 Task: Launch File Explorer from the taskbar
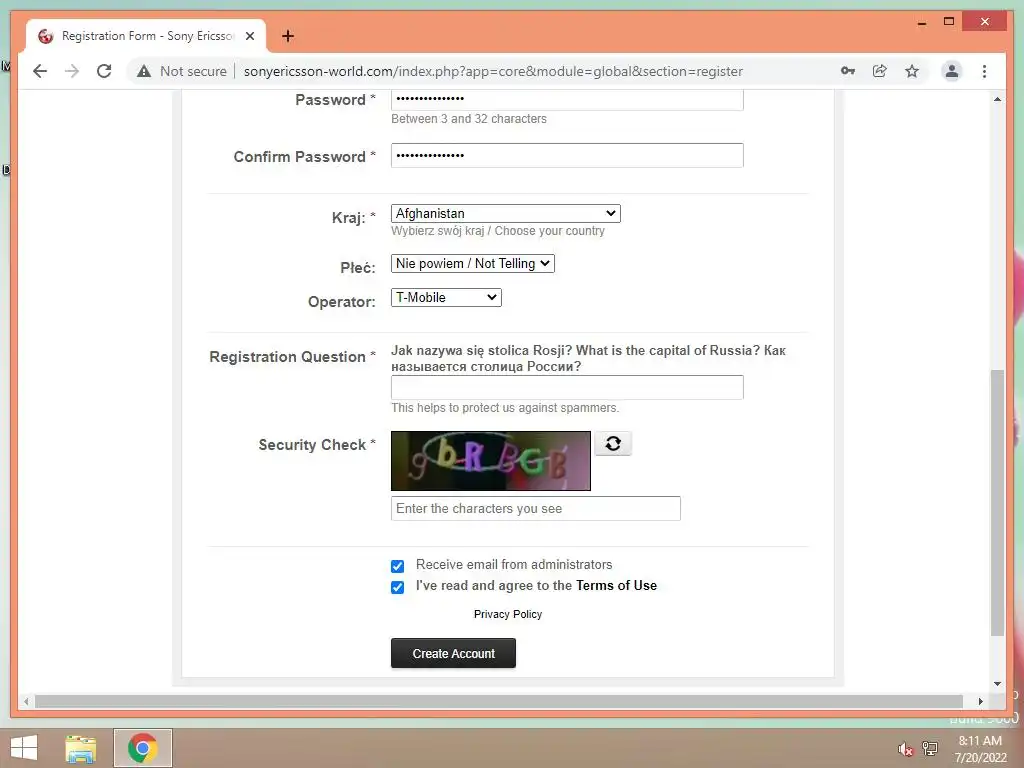click(81, 748)
